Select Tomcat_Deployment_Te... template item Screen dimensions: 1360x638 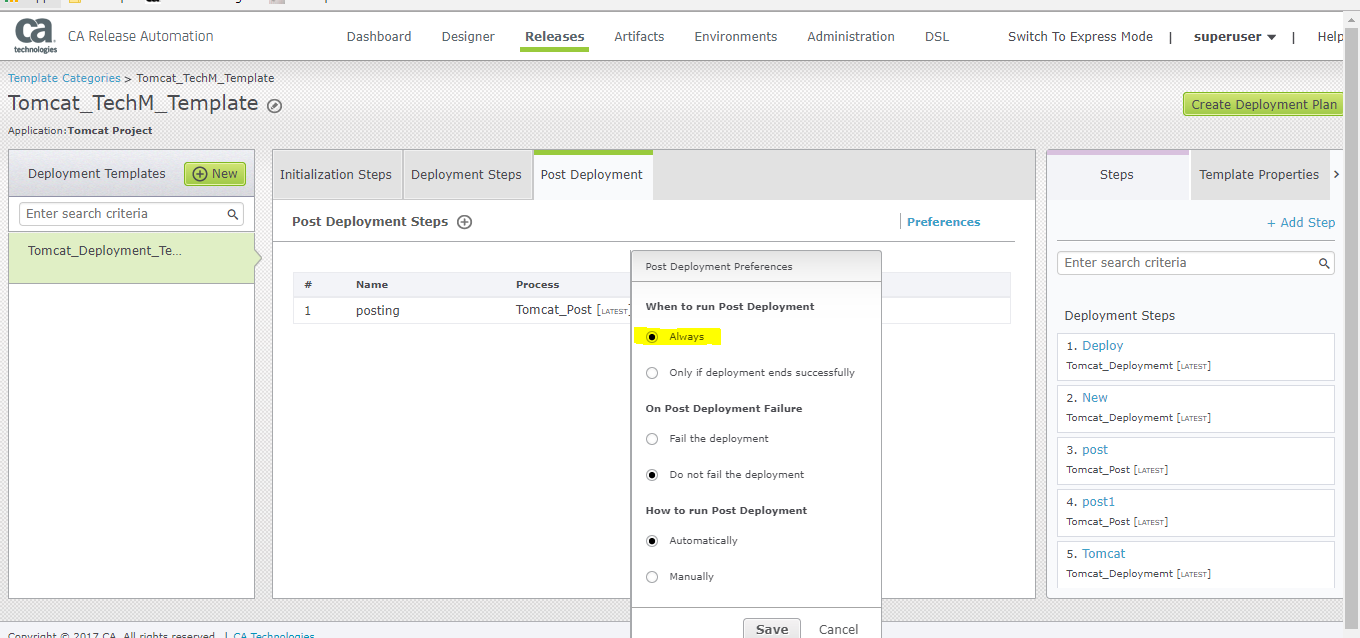132,258
